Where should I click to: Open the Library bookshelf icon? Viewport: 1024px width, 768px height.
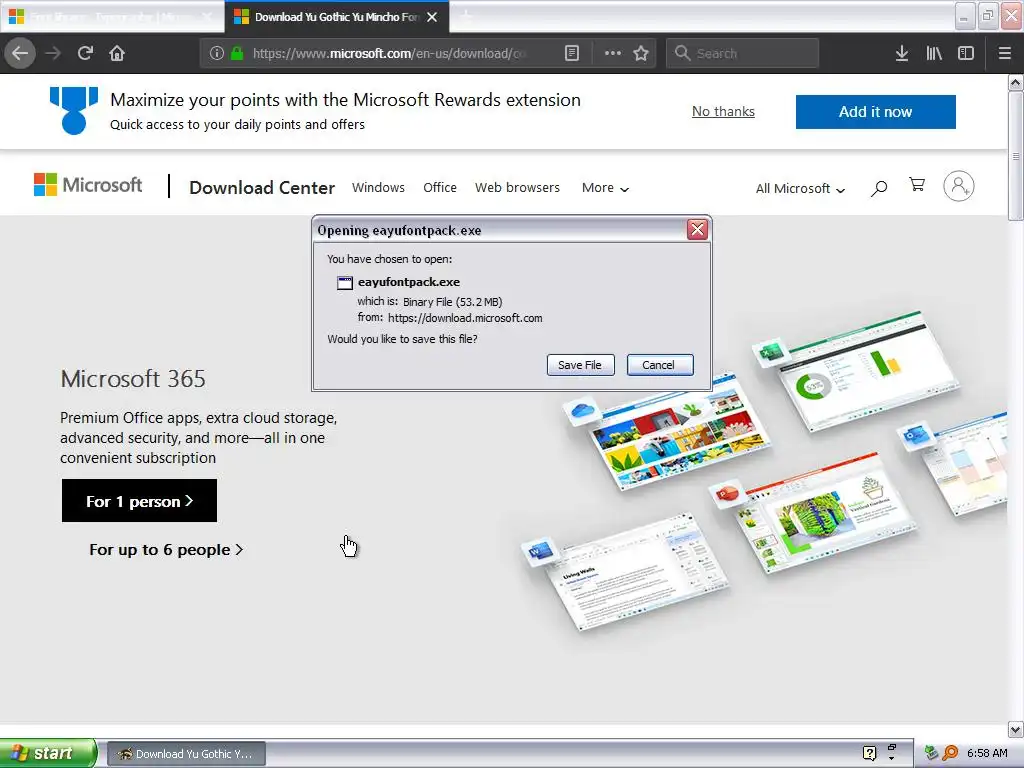[934, 53]
